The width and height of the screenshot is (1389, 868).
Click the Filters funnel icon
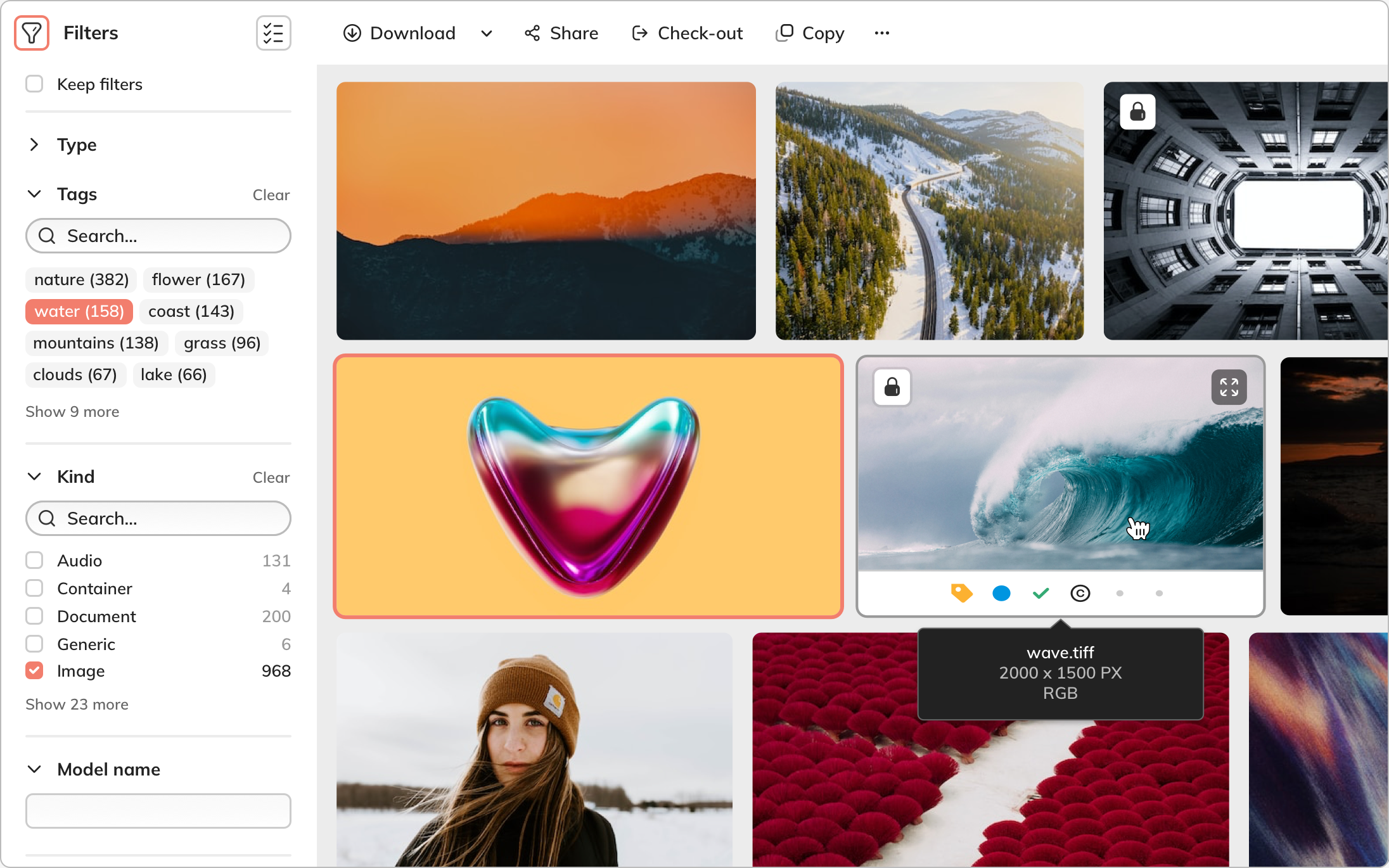[32, 33]
